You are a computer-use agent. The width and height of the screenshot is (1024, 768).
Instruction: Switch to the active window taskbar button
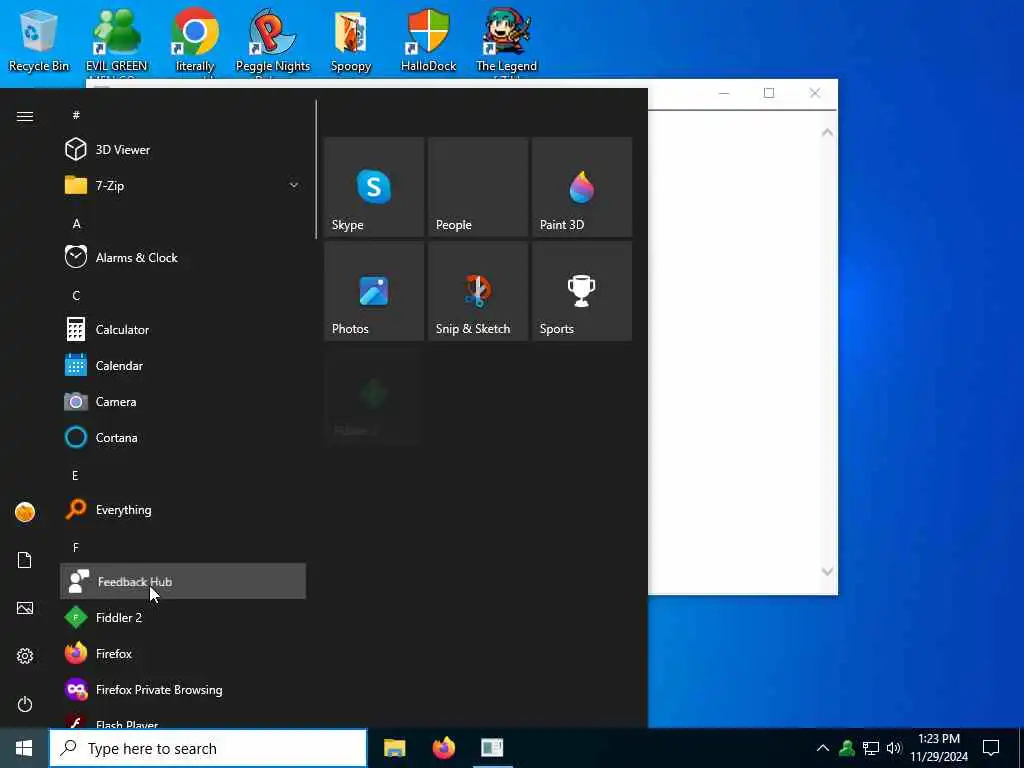click(492, 748)
